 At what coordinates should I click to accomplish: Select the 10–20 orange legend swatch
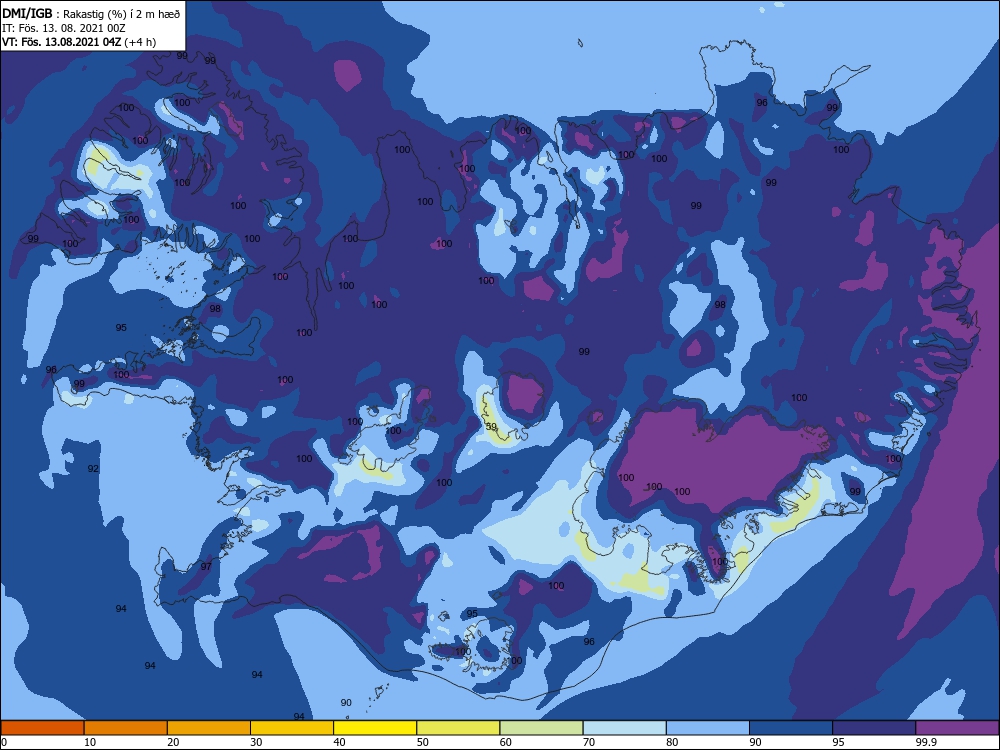coord(126,728)
